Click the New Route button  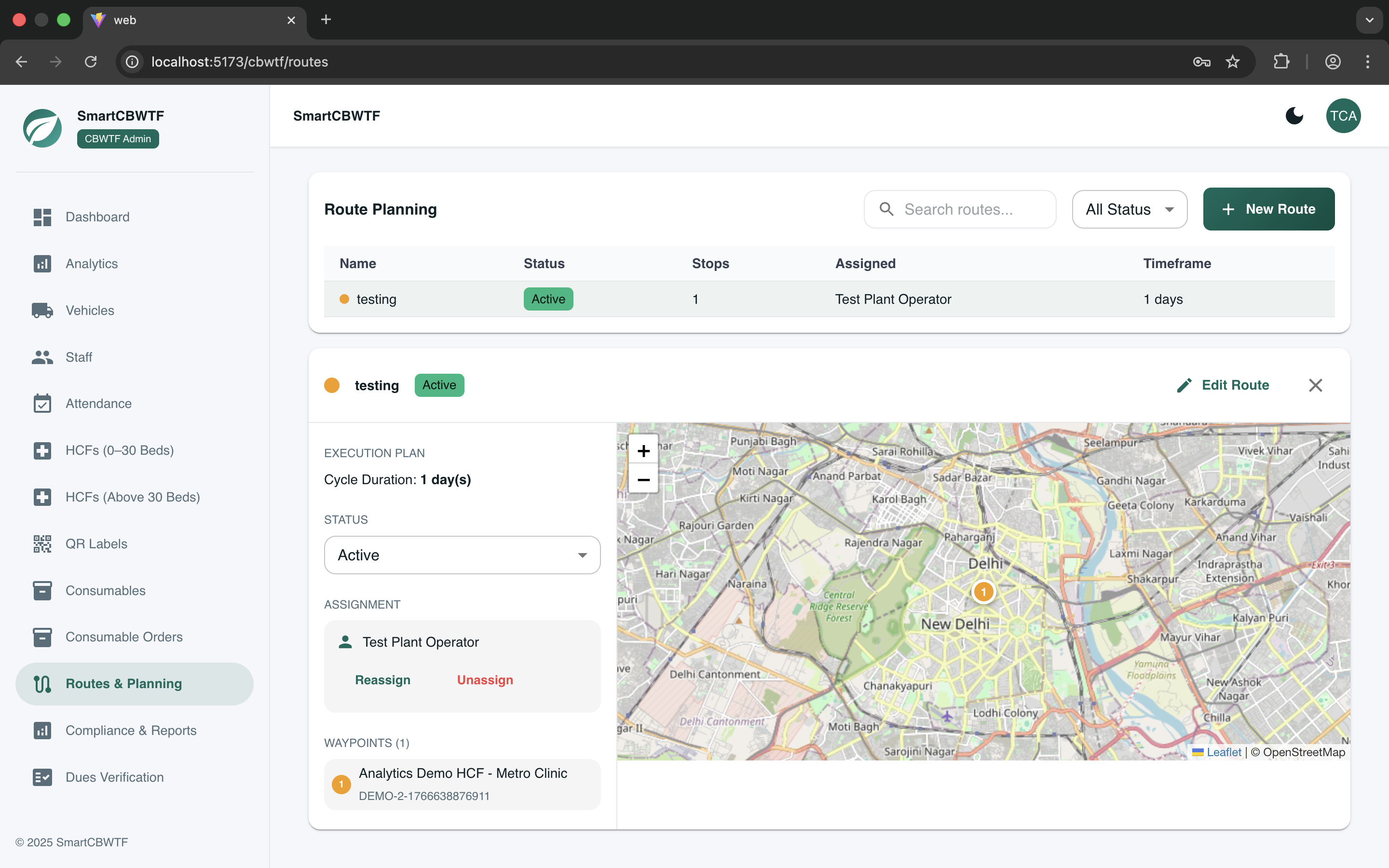1268,209
